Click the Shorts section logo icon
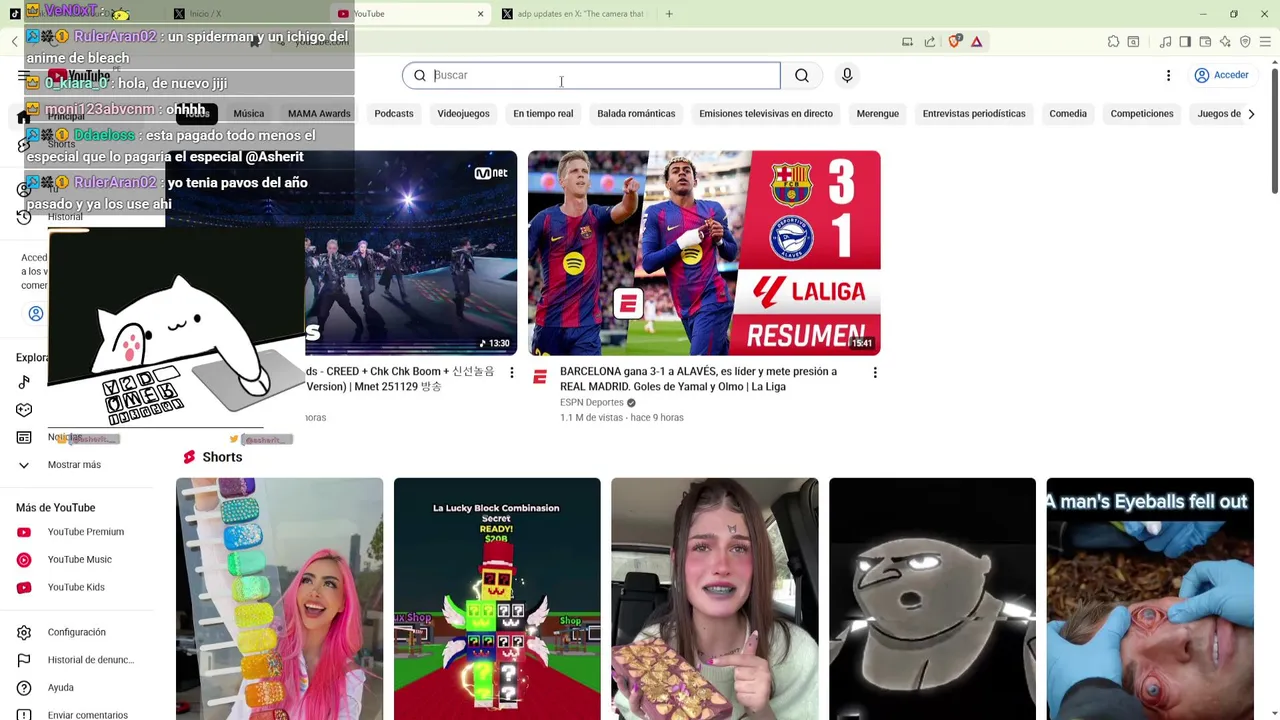Image resolution: width=1280 pixels, height=720 pixels. [x=189, y=457]
